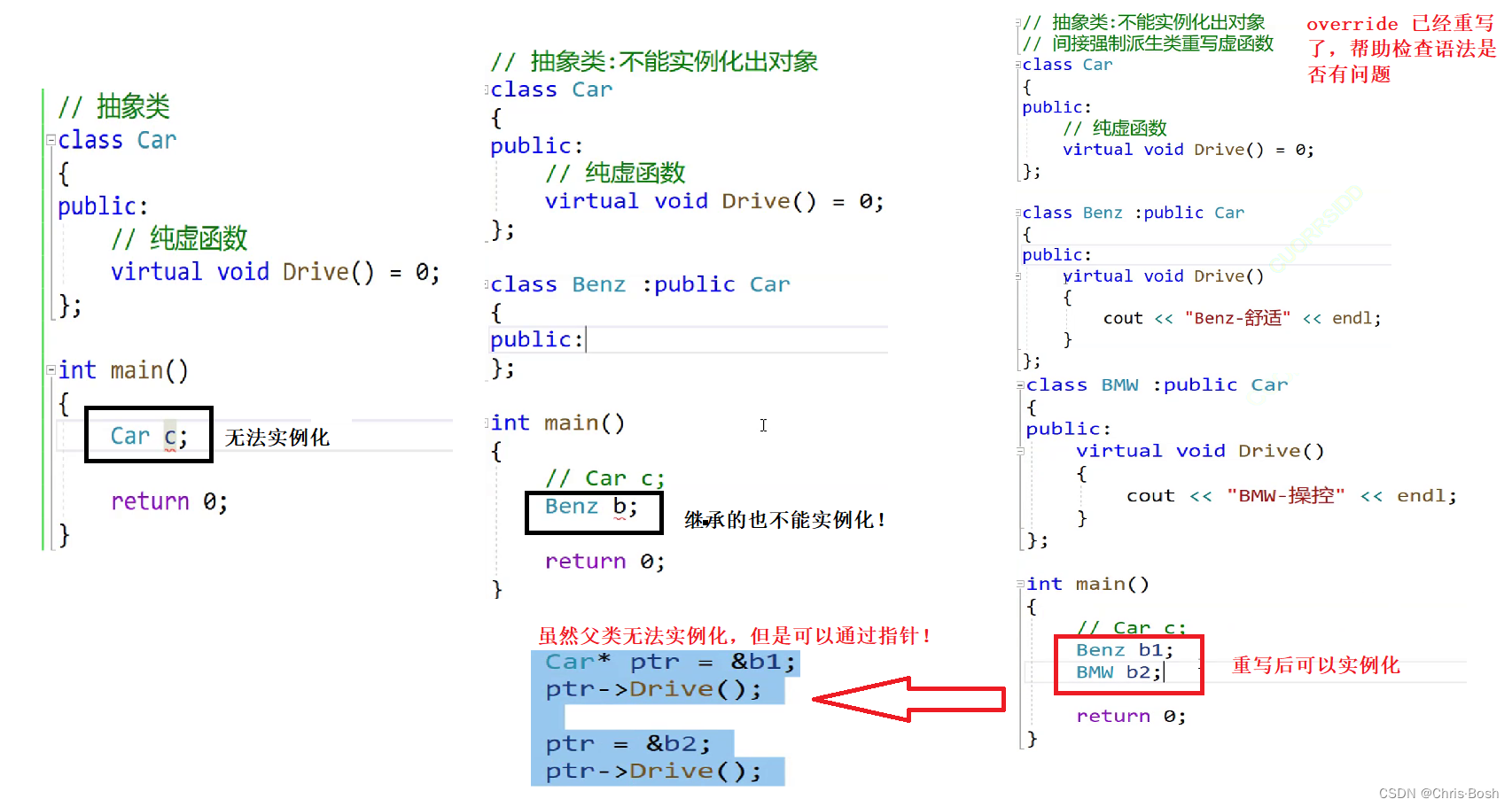
Task: Collapse the 'class BMW :public Car' fold marker
Action: pos(1019,385)
